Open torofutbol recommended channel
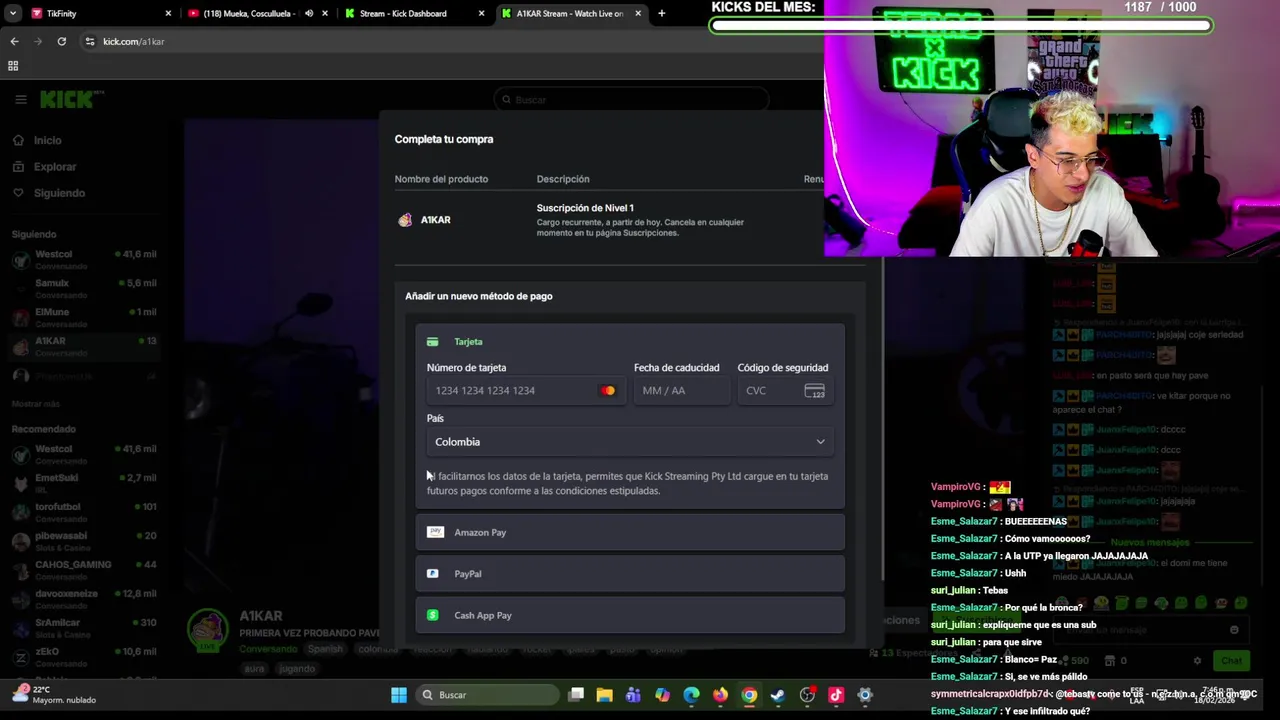 pos(84,512)
